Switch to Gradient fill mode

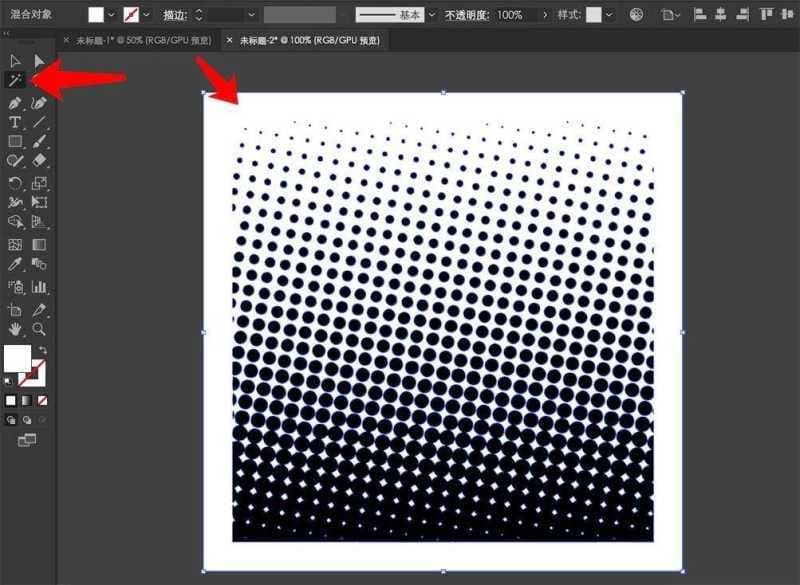coord(26,400)
